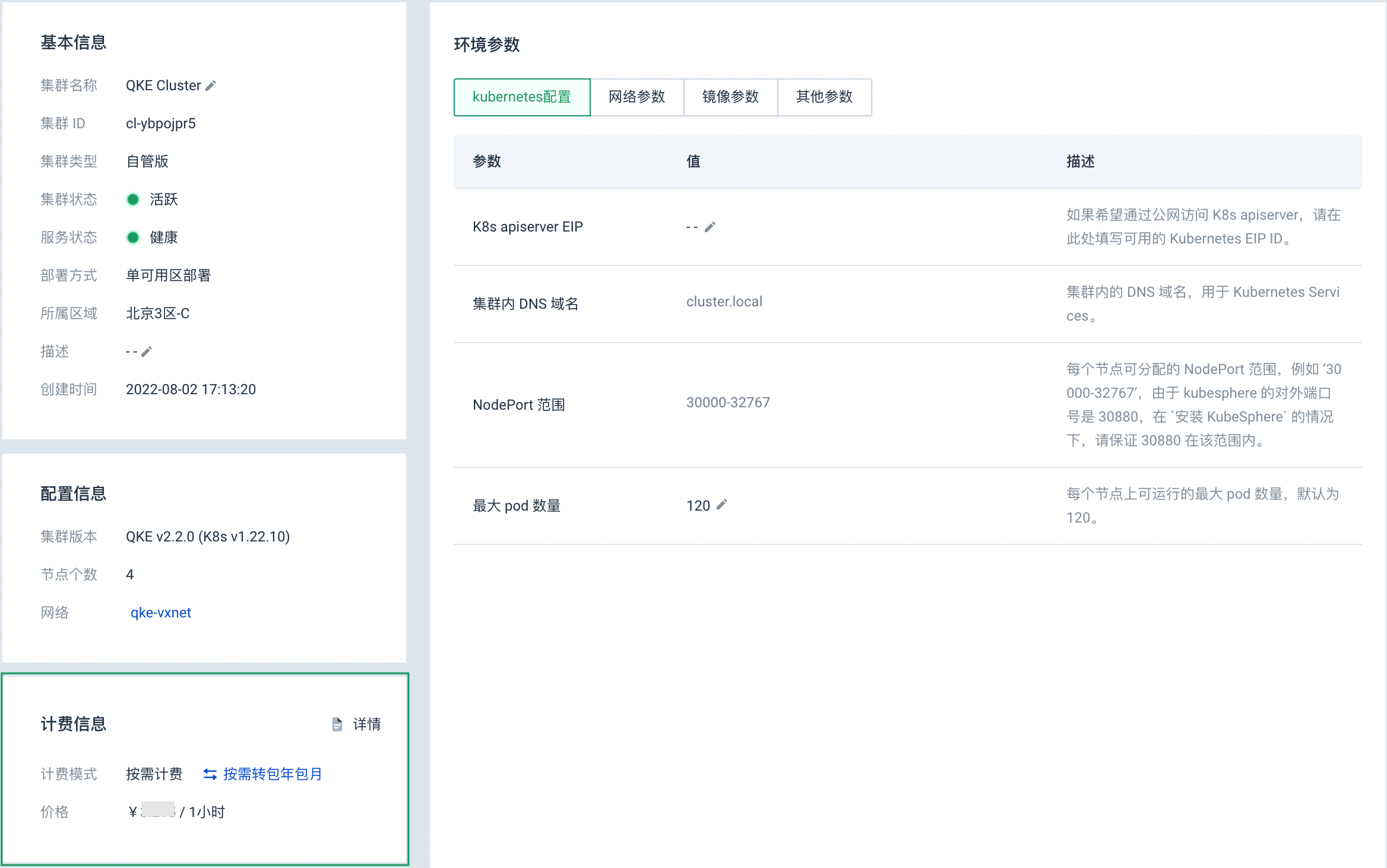Click the 配置信息 section heading

point(74,494)
